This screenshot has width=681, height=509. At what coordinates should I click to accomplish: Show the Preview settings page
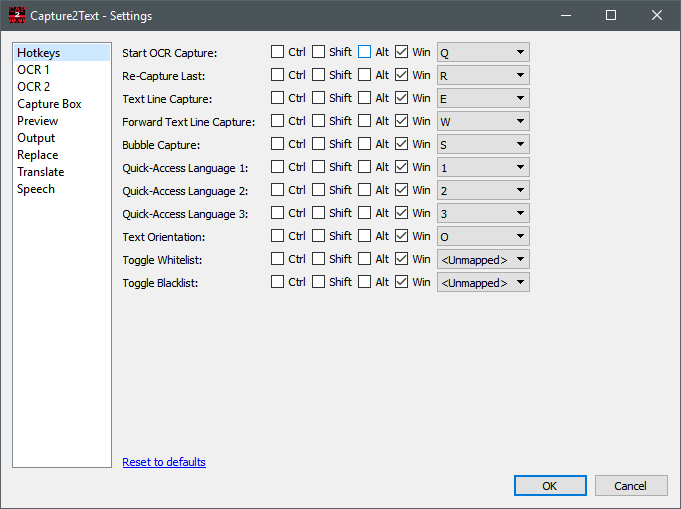[x=37, y=121]
